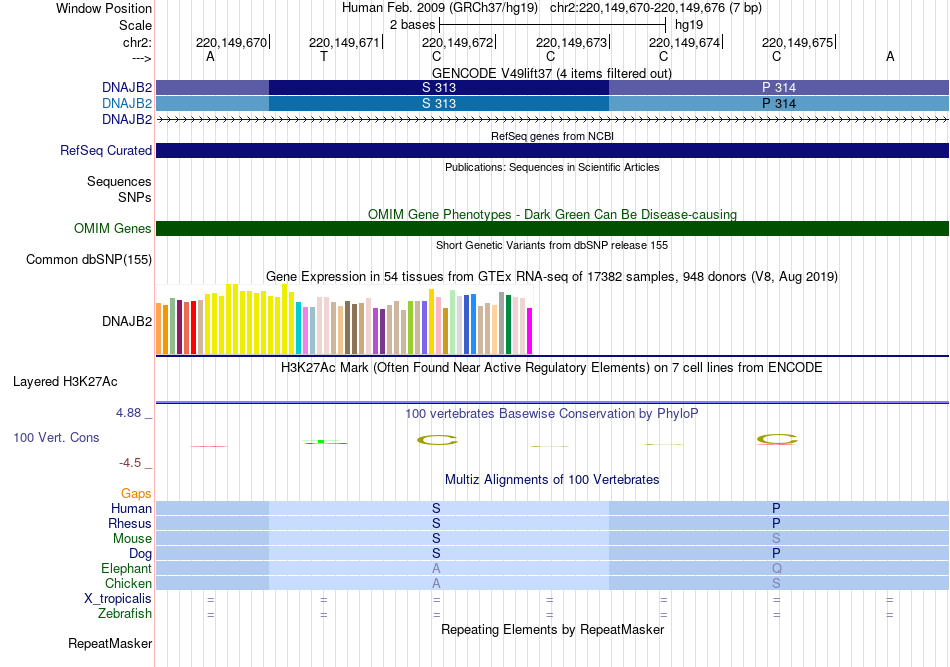Click the X_tropicalis species row label
The image size is (950, 667).
click(118, 599)
